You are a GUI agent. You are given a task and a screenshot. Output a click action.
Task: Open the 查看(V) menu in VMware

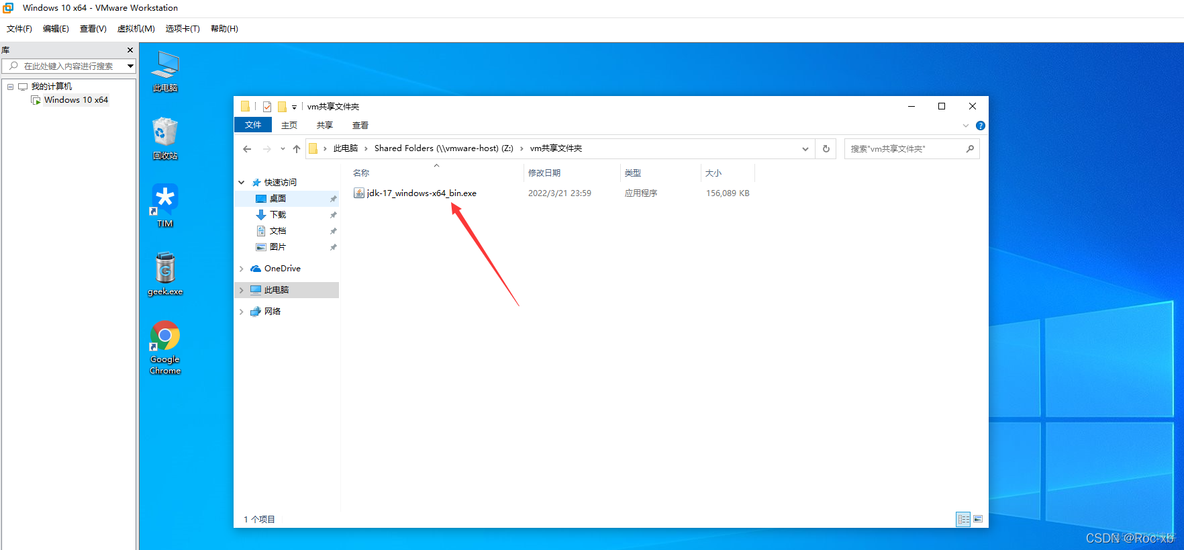pyautogui.click(x=93, y=29)
